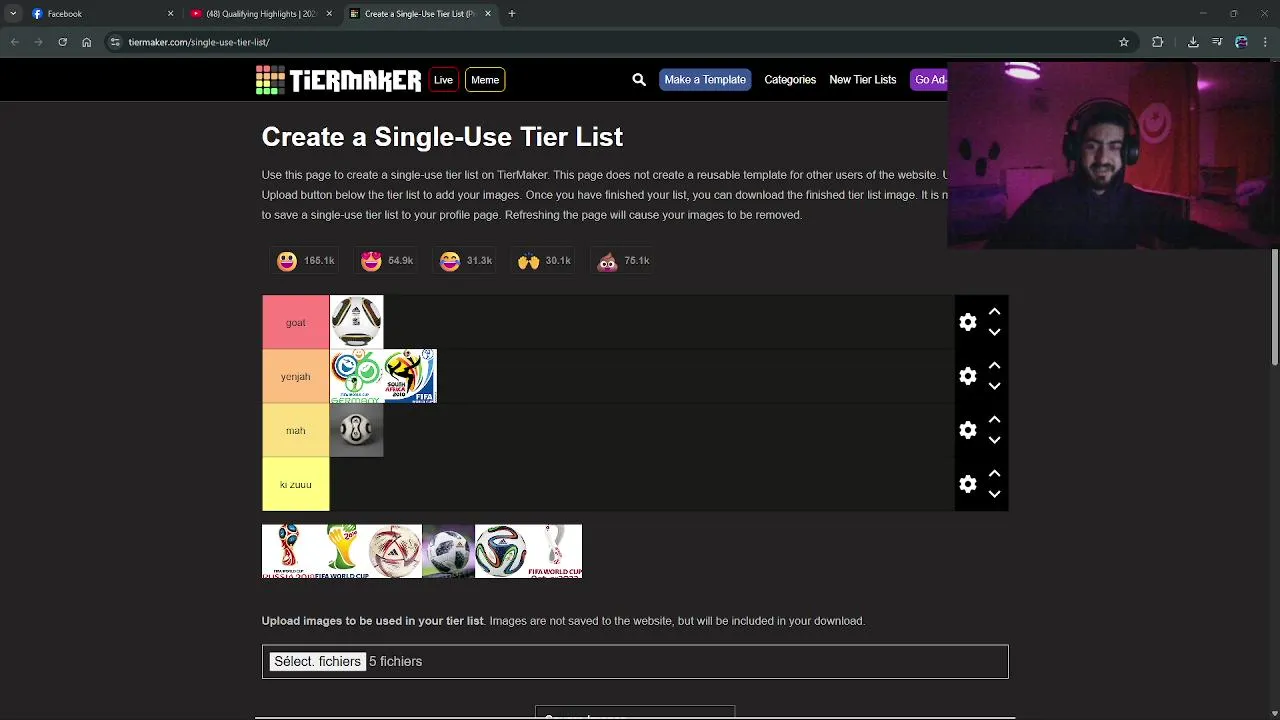Select the yenjah tier label
The height and width of the screenshot is (720, 1280).
coord(295,376)
